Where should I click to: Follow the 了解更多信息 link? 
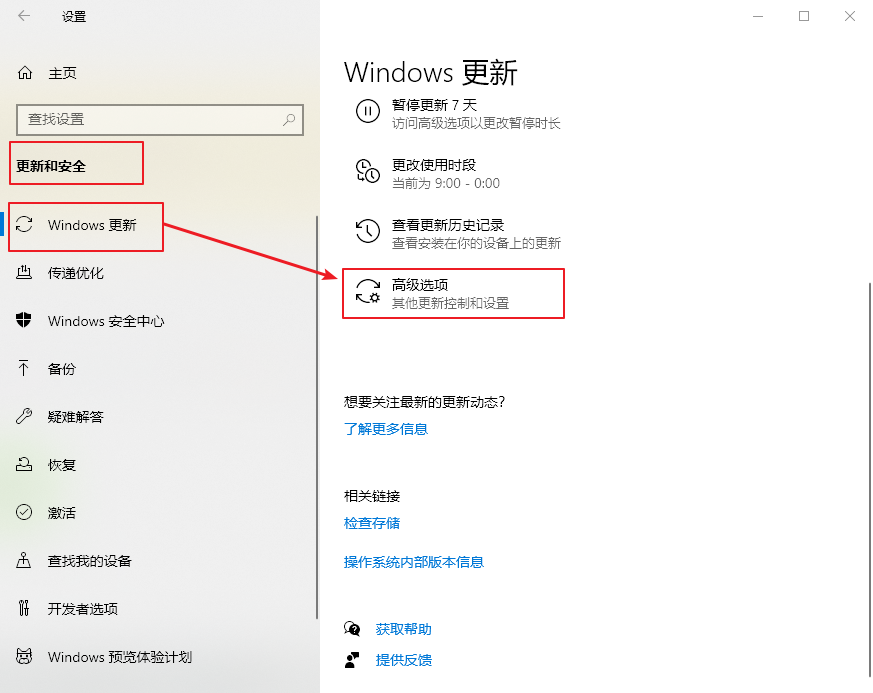pyautogui.click(x=386, y=429)
